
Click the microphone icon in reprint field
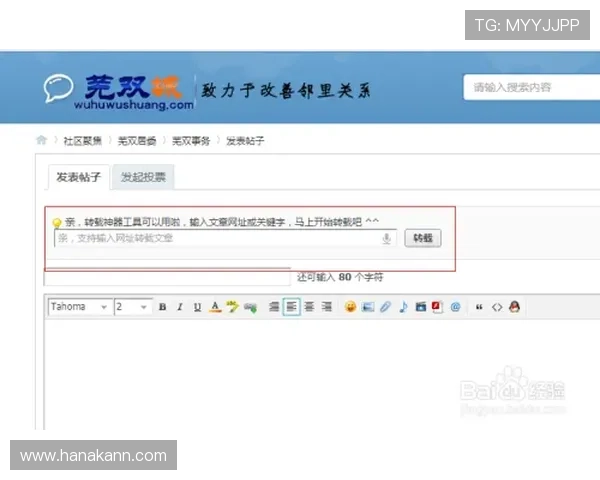386,238
